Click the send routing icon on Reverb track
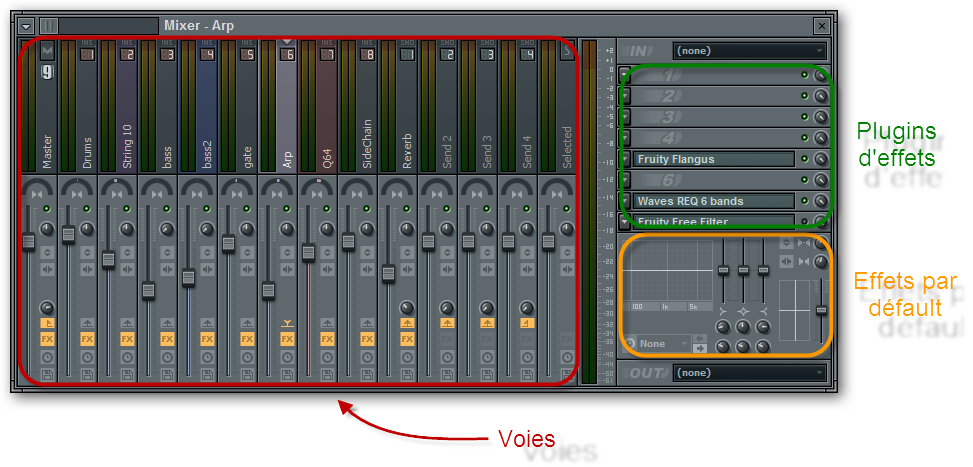The width and height of the screenshot is (973, 467). [x=407, y=323]
